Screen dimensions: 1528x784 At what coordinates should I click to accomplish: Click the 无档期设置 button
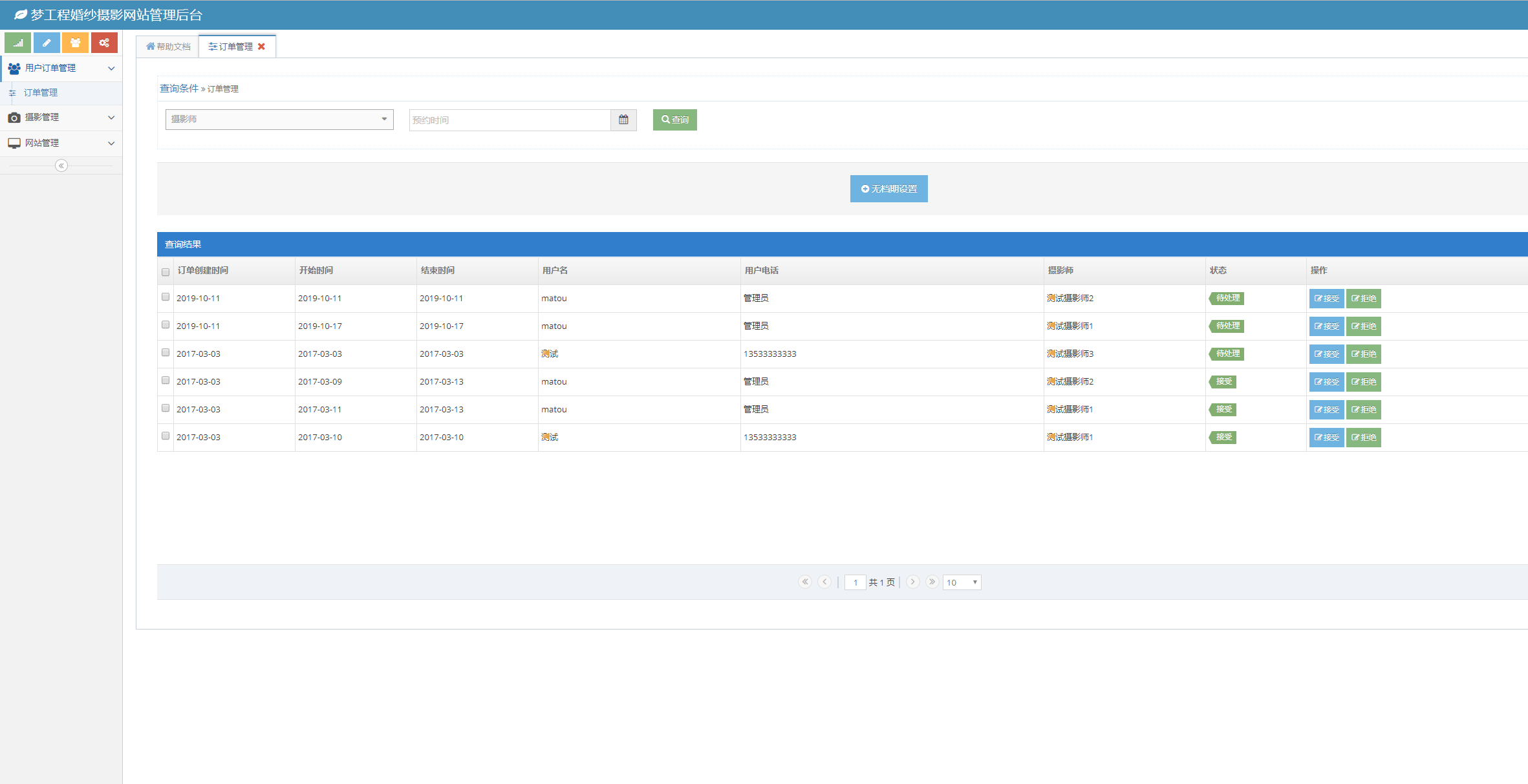coord(888,189)
